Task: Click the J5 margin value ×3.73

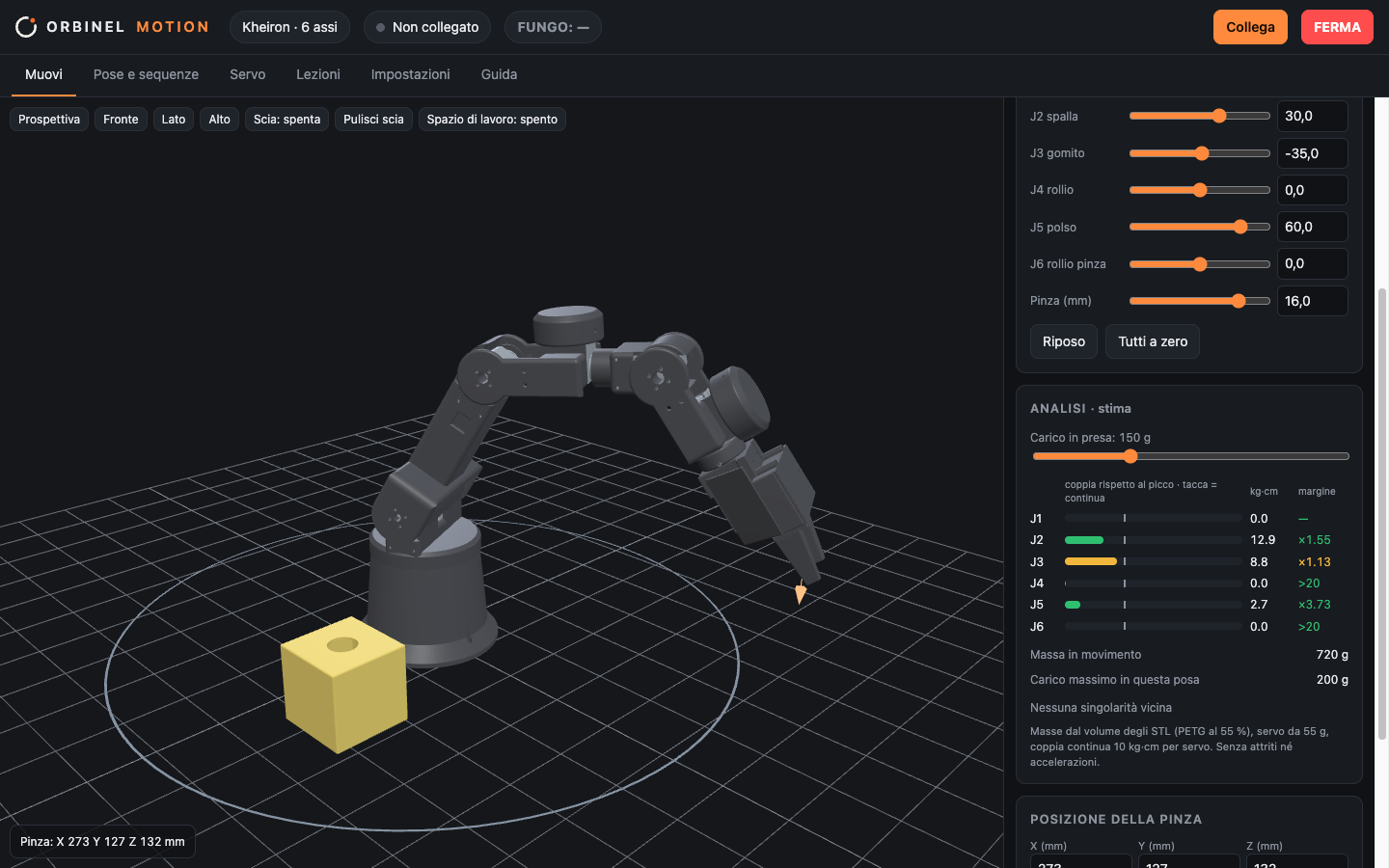Action: click(1314, 605)
